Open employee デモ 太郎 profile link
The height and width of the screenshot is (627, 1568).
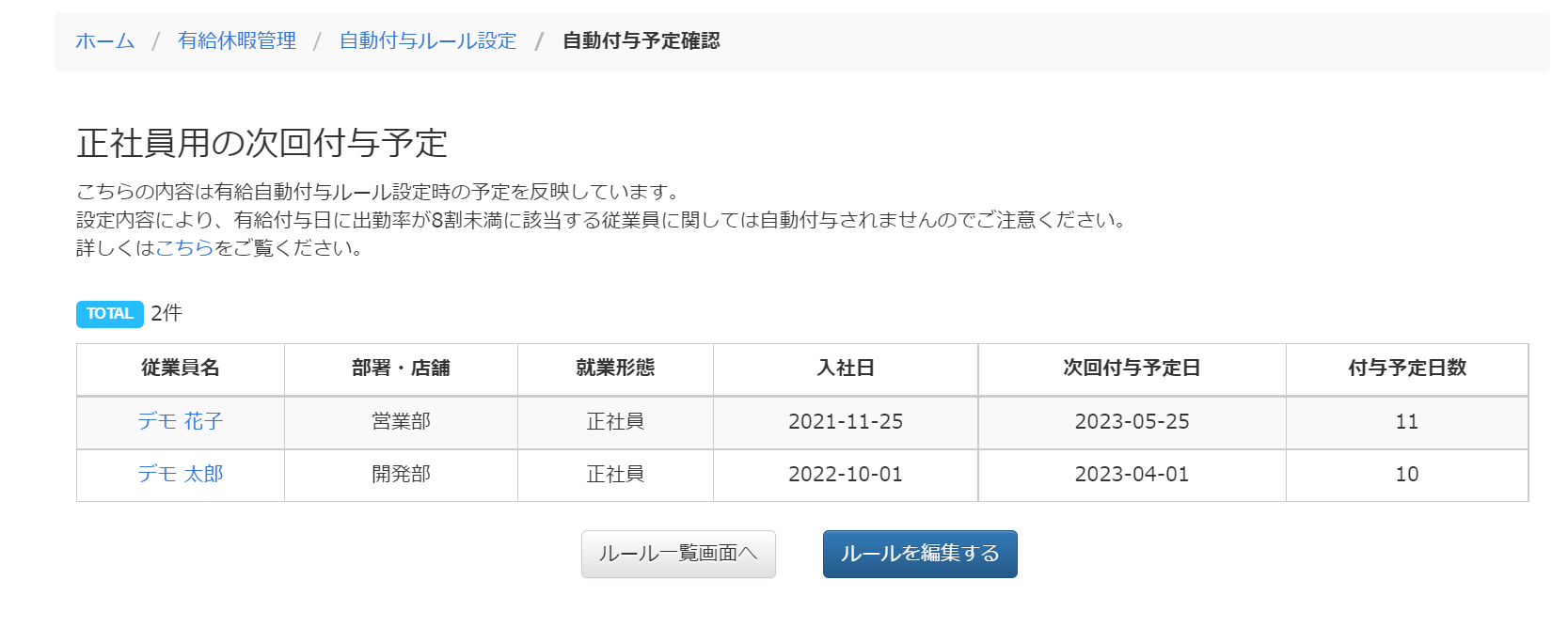(x=181, y=474)
